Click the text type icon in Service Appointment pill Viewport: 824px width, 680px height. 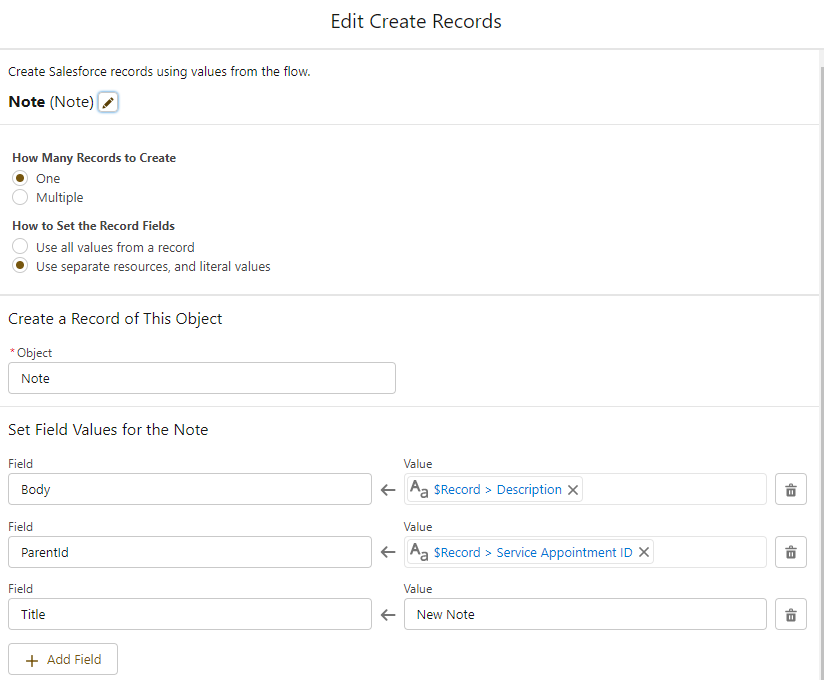pos(420,552)
